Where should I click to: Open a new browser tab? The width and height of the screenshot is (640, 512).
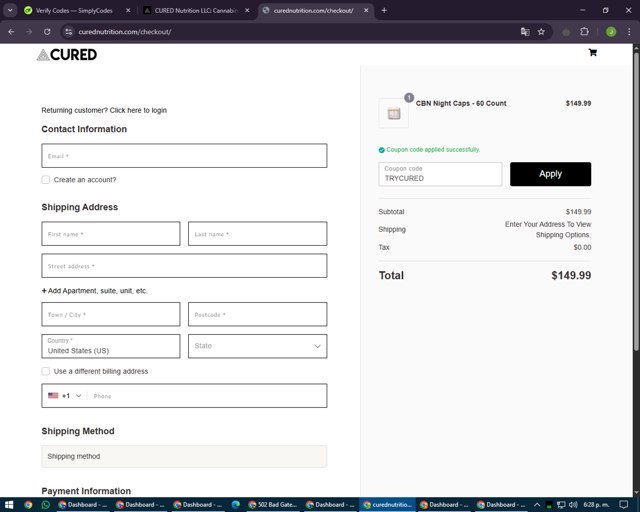point(384,10)
